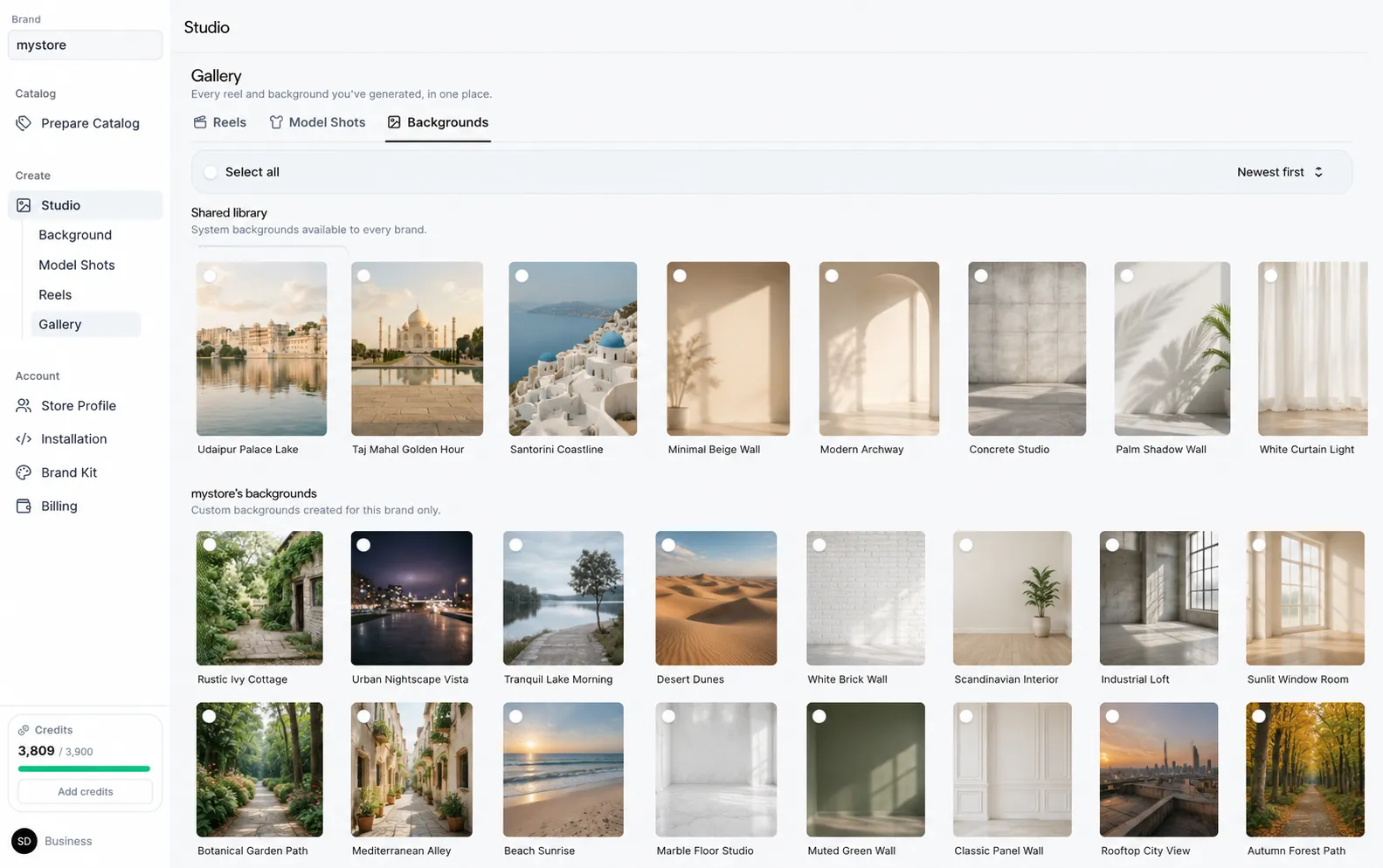This screenshot has height=868, width=1383.
Task: Click the Business account label
Action: (x=68, y=841)
